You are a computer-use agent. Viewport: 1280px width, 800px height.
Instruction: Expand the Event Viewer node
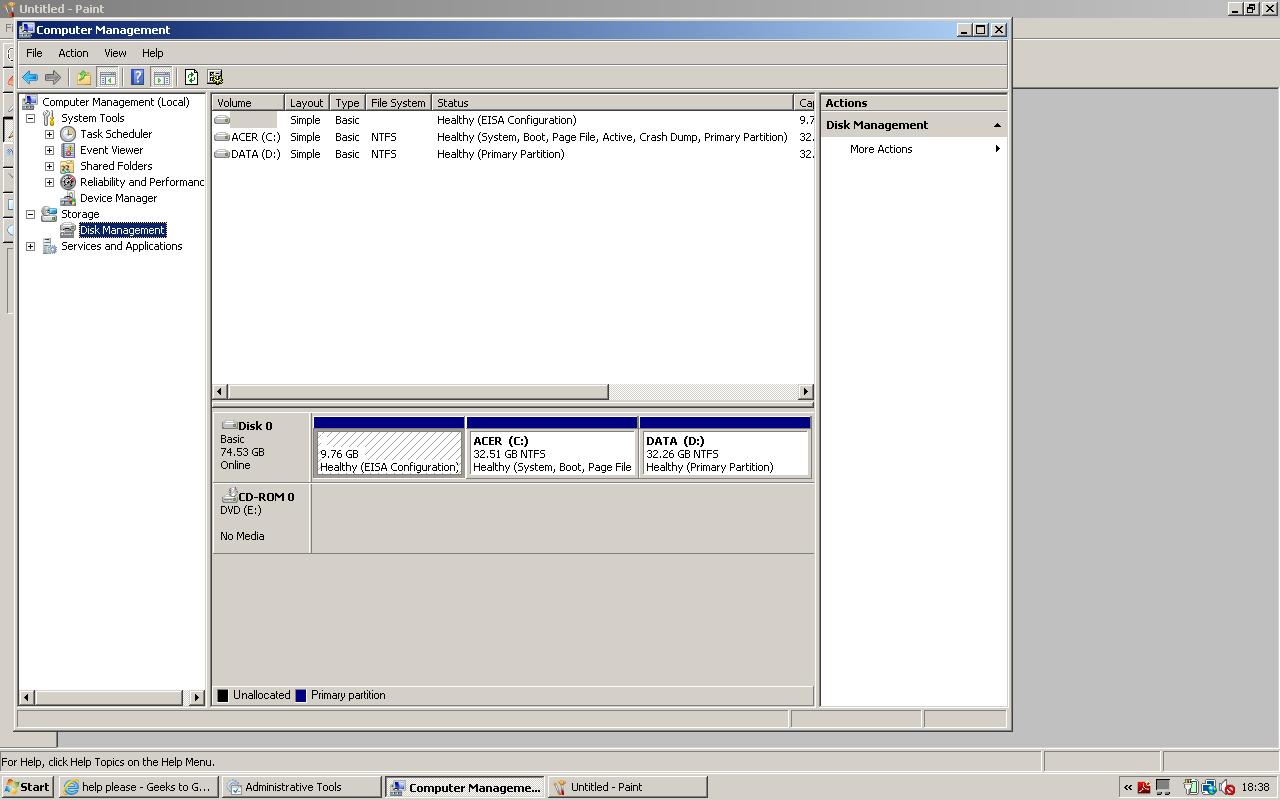tap(49, 150)
